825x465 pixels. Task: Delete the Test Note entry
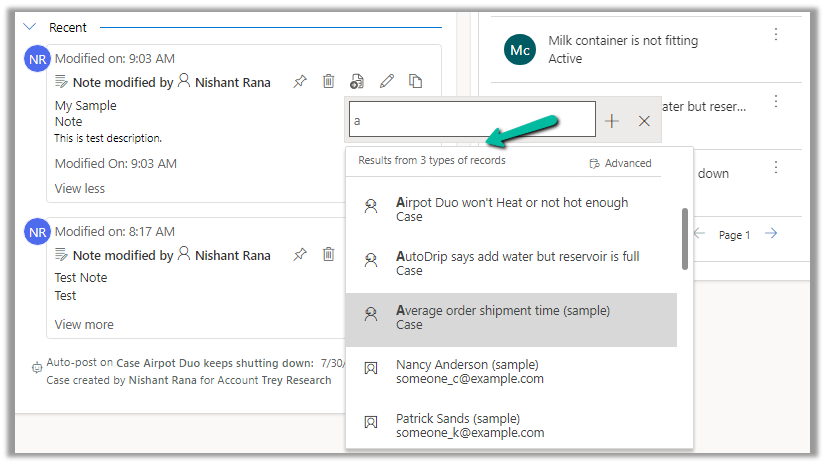pos(328,255)
